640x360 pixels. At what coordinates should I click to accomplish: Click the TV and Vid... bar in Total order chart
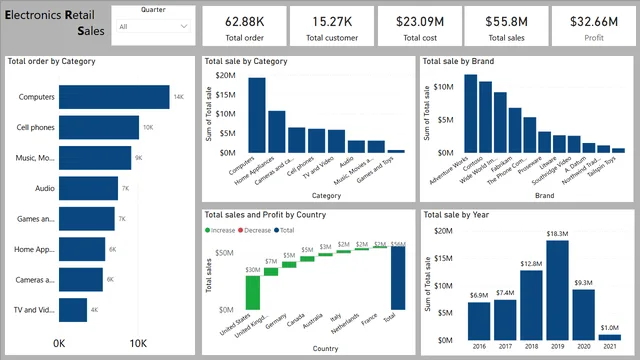[x=73, y=310]
